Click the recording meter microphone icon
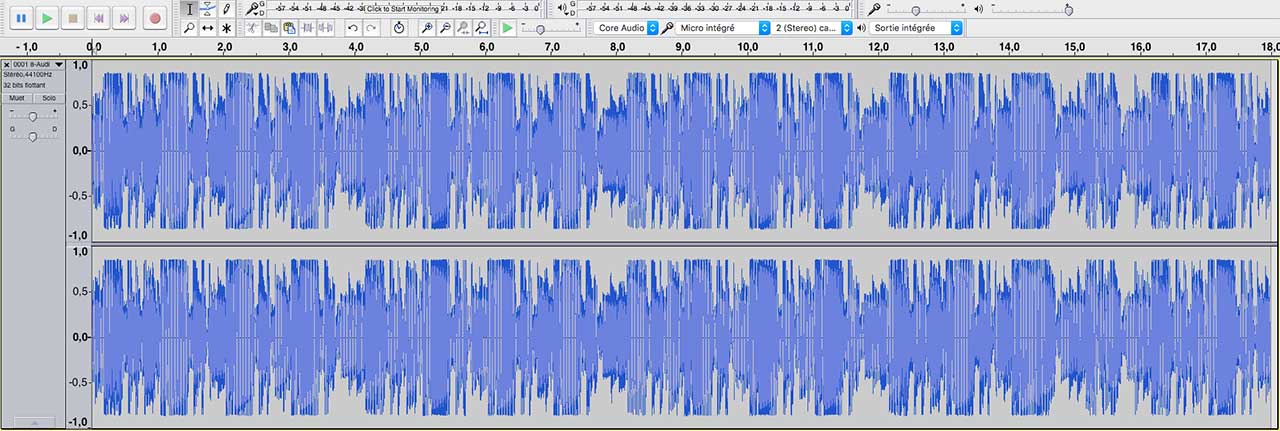The width and height of the screenshot is (1280, 431). pos(253,9)
